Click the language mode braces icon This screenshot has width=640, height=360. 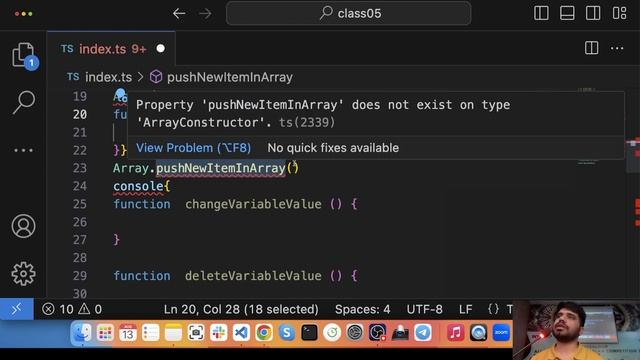(493, 309)
